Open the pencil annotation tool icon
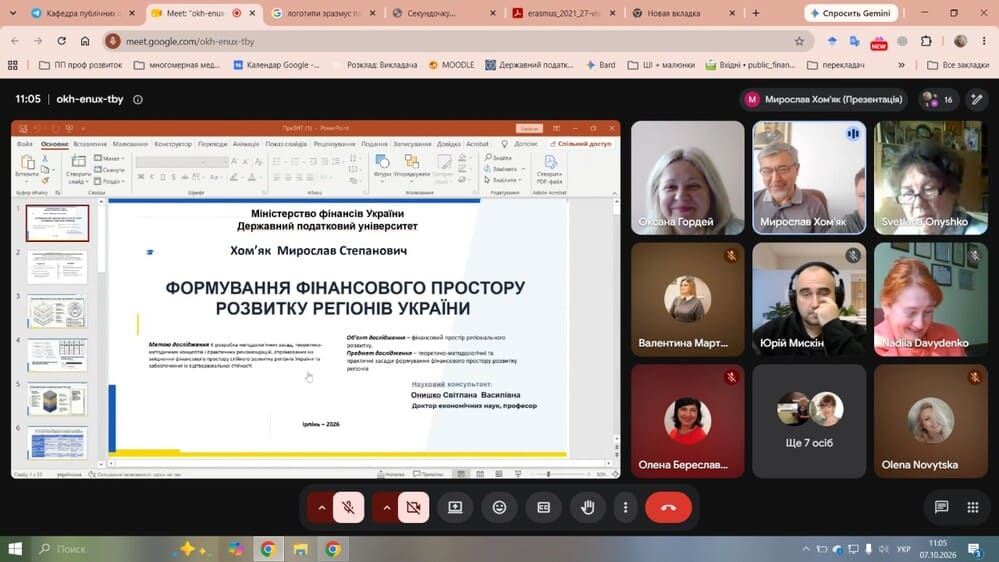This screenshot has width=999, height=562. pyautogui.click(x=977, y=99)
